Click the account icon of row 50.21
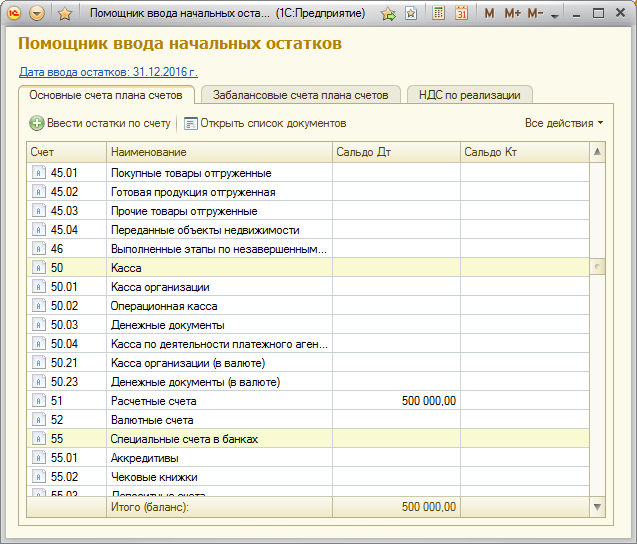Screen dimensions: 637x544 tap(39, 363)
